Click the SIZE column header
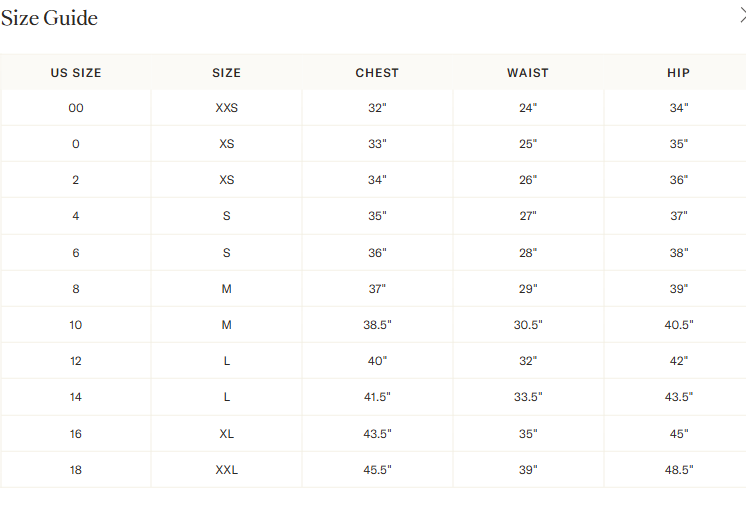The width and height of the screenshot is (746, 509). pyautogui.click(x=226, y=73)
